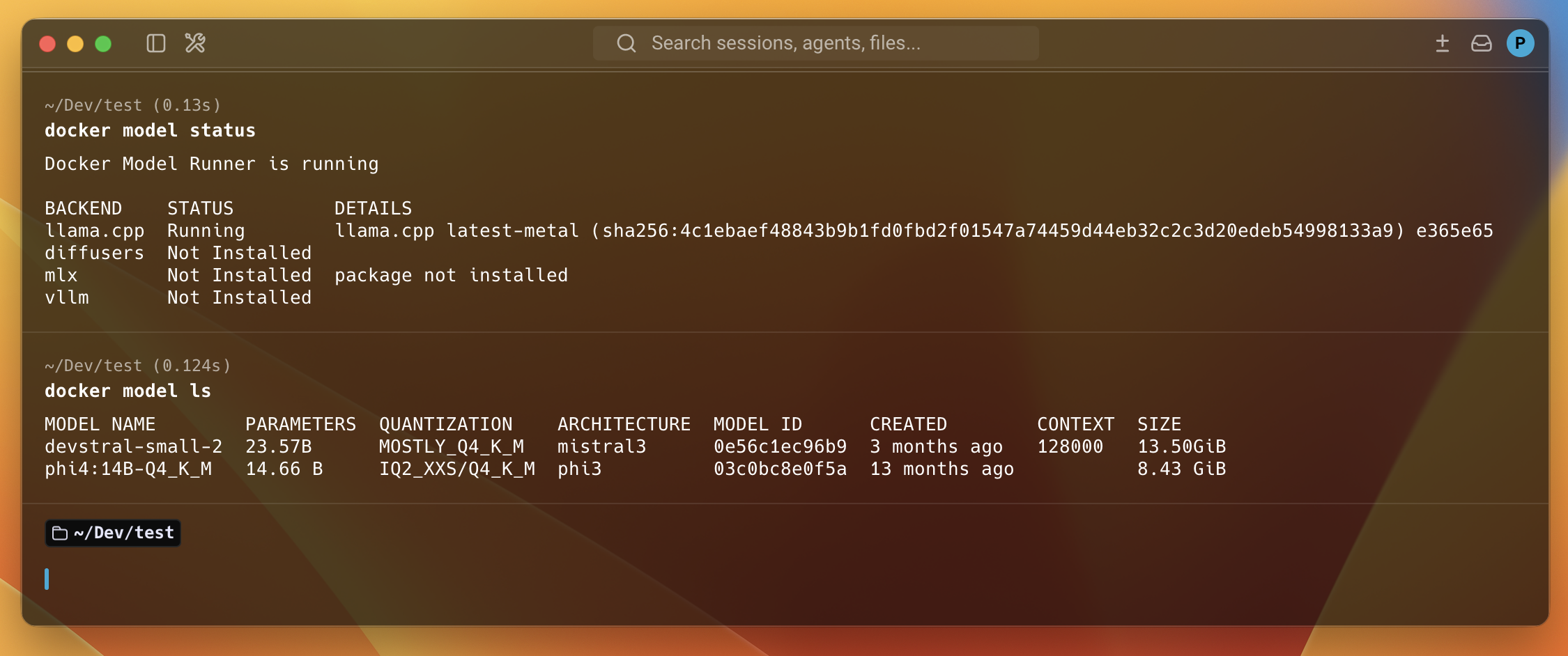Viewport: 1568px width, 656px height.
Task: Click the 'e365e65' commit id
Action: coord(1455,231)
